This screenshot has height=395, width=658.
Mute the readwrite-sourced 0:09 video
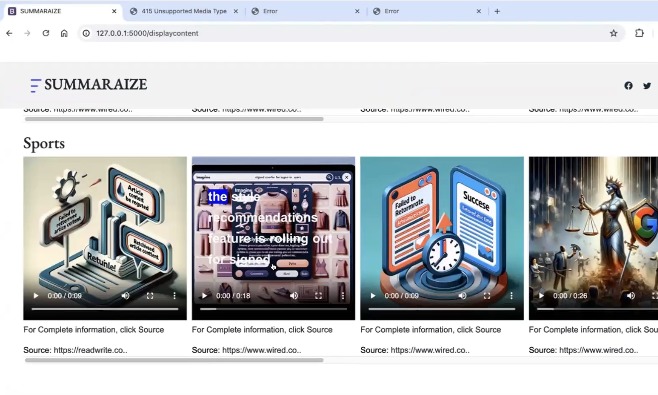(125, 296)
